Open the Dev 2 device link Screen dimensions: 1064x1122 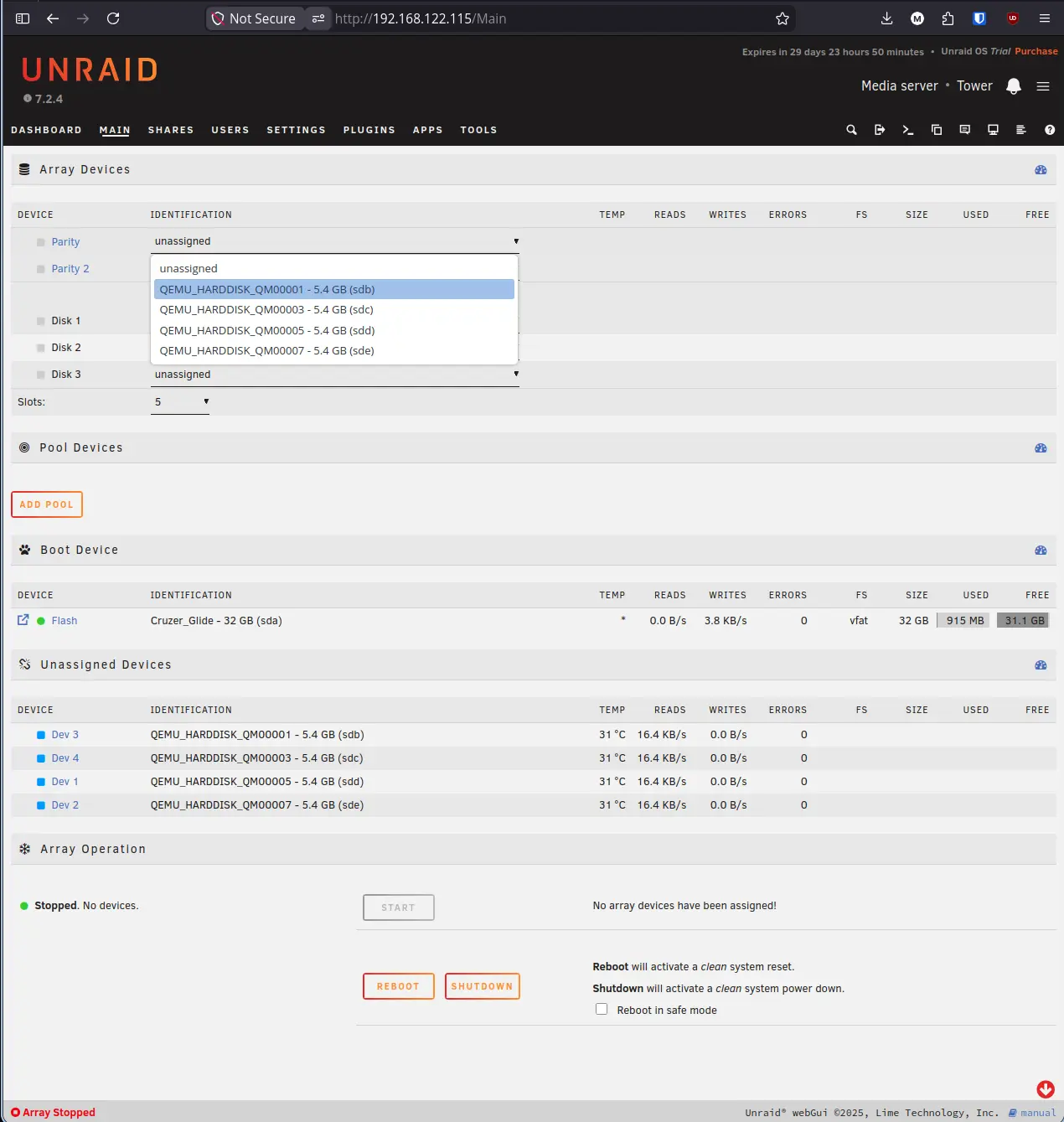tap(65, 805)
